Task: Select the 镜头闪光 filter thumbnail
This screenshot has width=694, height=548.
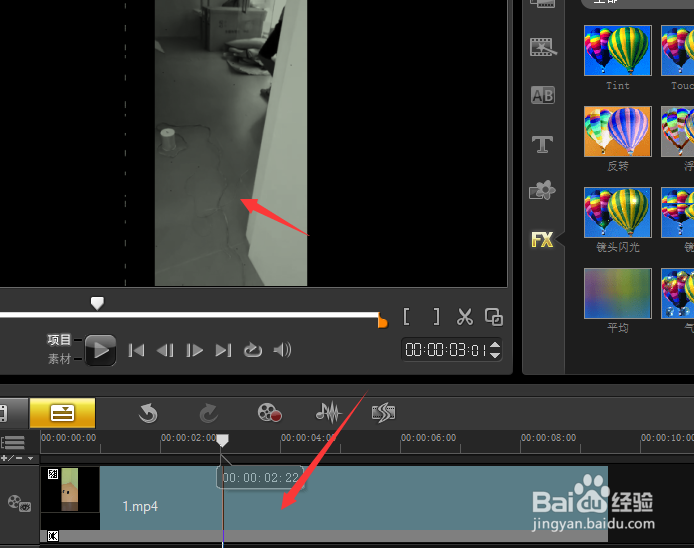Action: (617, 212)
